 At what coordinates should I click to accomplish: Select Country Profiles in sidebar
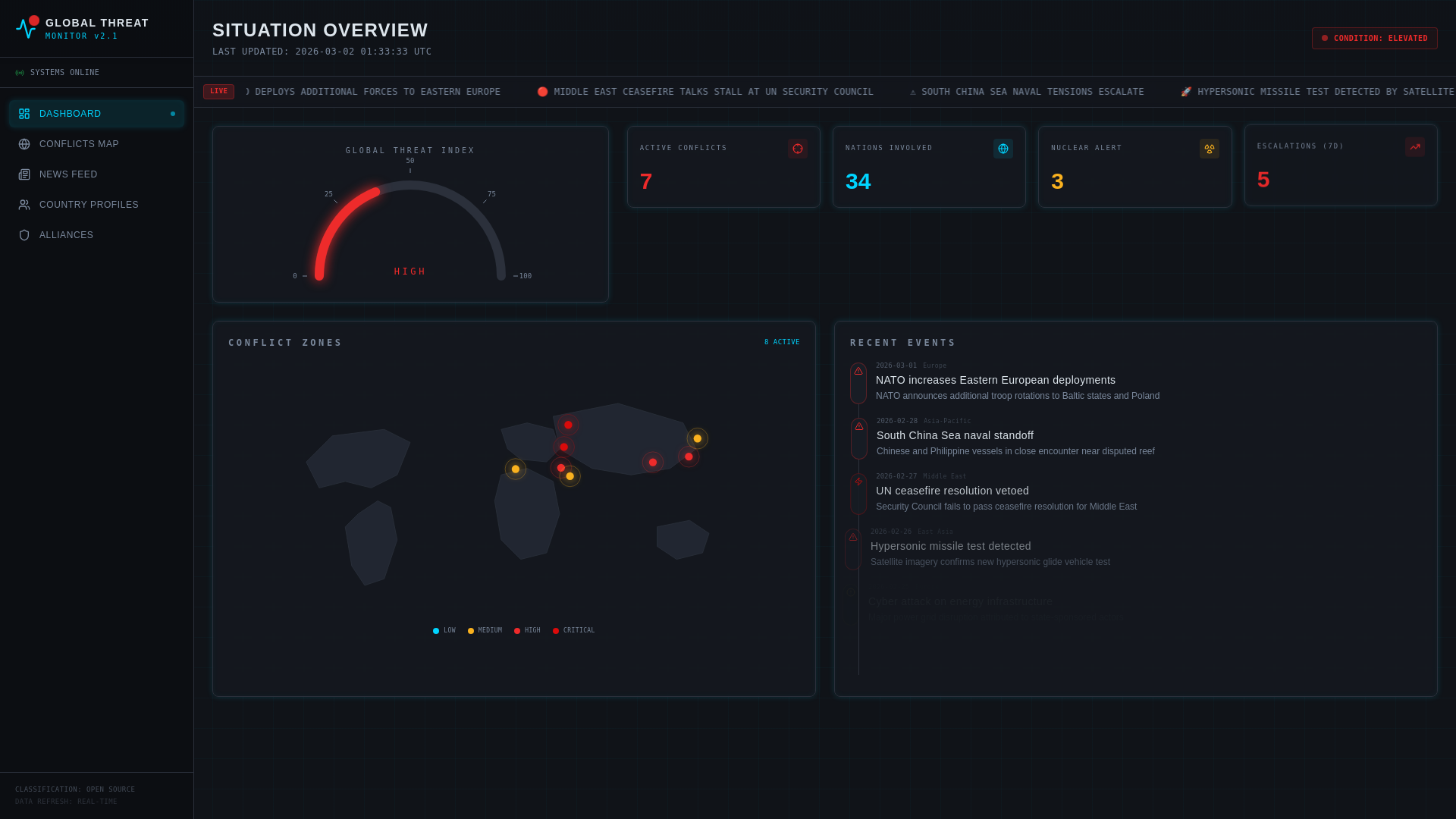pos(97,205)
